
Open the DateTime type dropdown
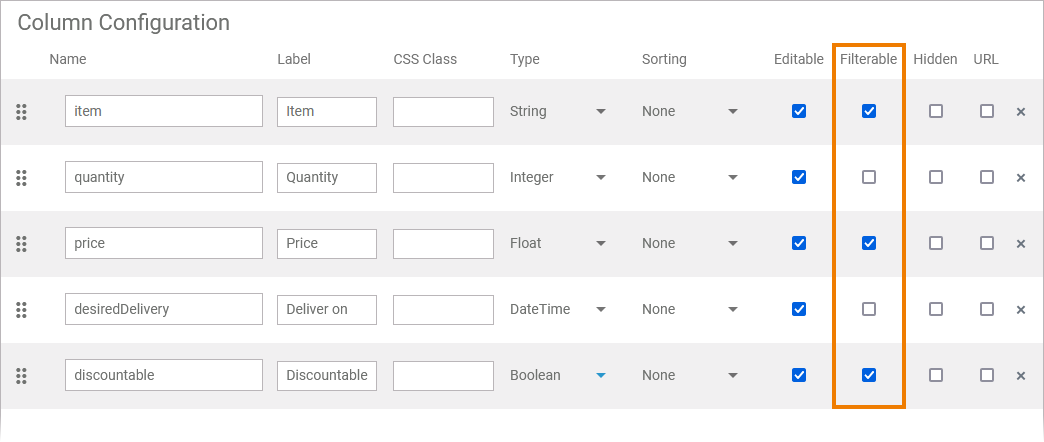point(558,309)
